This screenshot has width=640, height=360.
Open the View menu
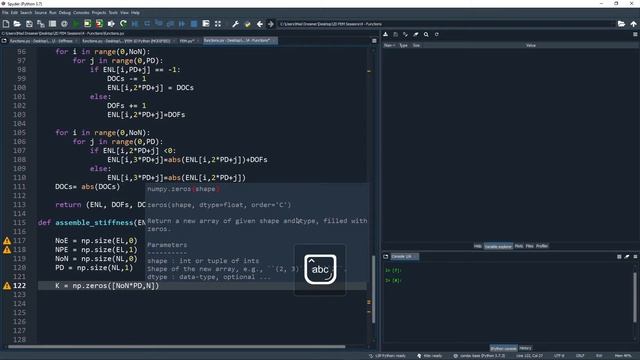tap(124, 13)
